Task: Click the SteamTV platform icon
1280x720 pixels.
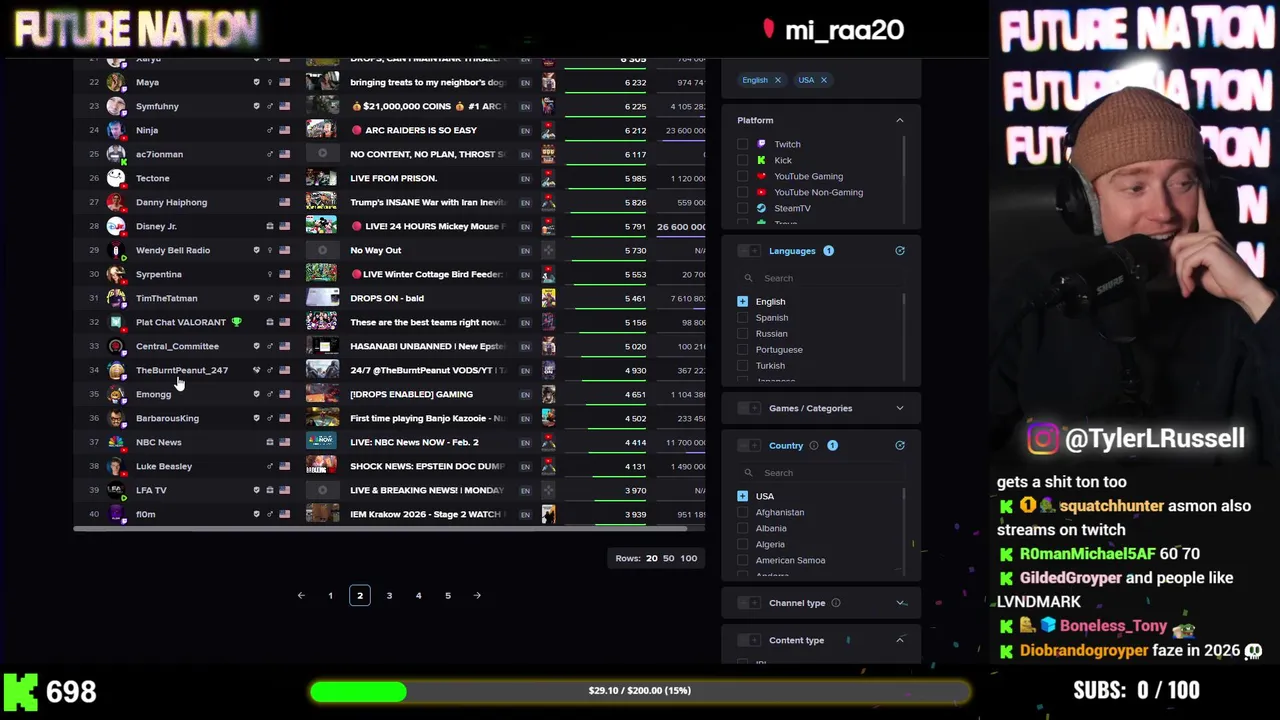Action: point(761,208)
